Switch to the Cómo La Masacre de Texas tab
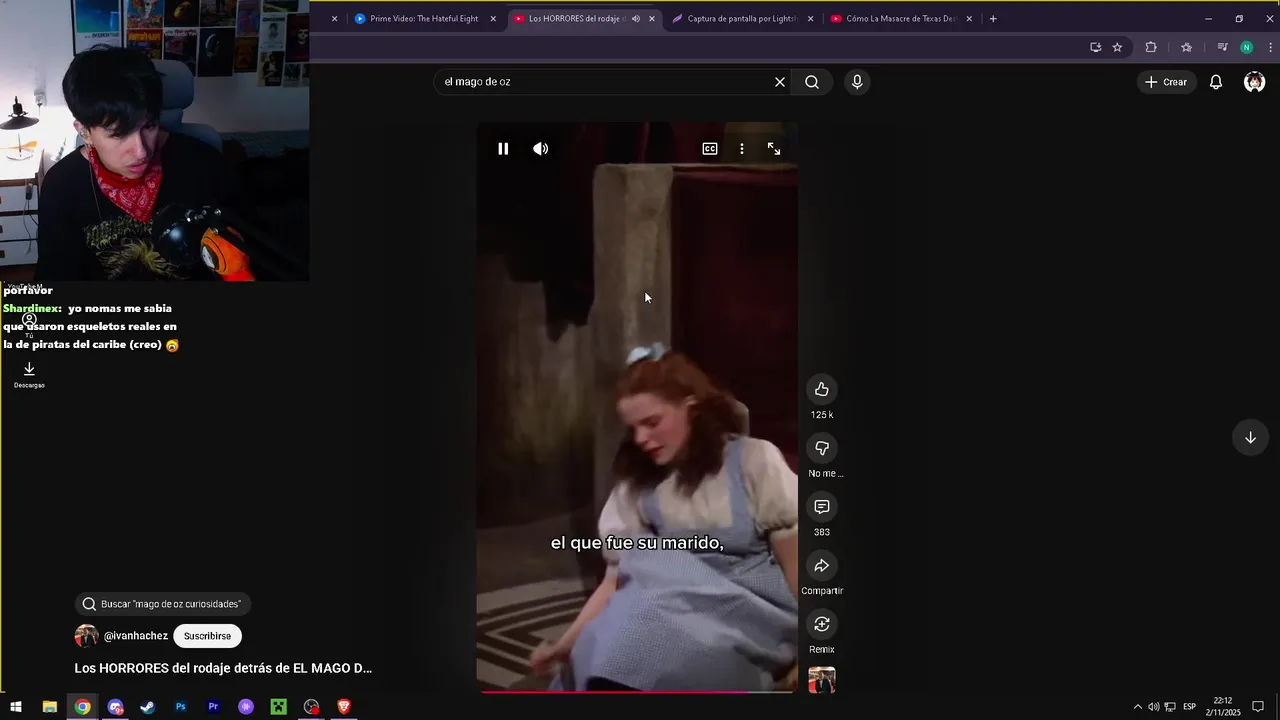Screen dimensions: 1280x720 (901, 18)
